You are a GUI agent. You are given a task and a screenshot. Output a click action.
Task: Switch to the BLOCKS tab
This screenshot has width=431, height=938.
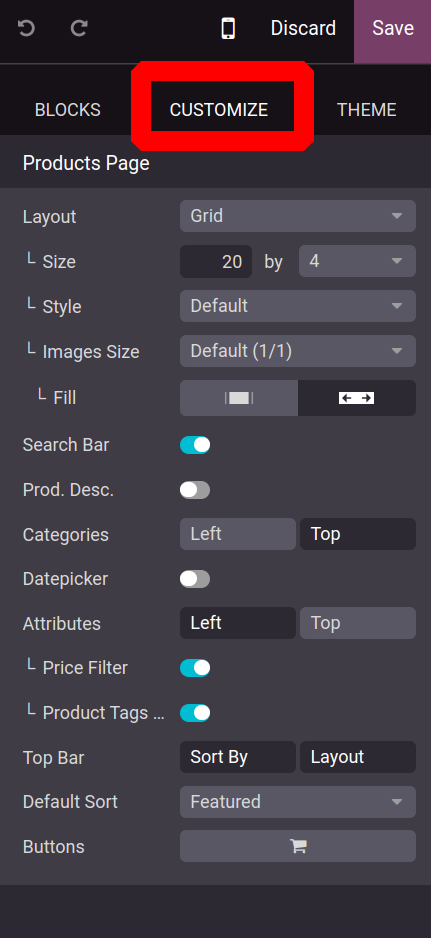68,110
